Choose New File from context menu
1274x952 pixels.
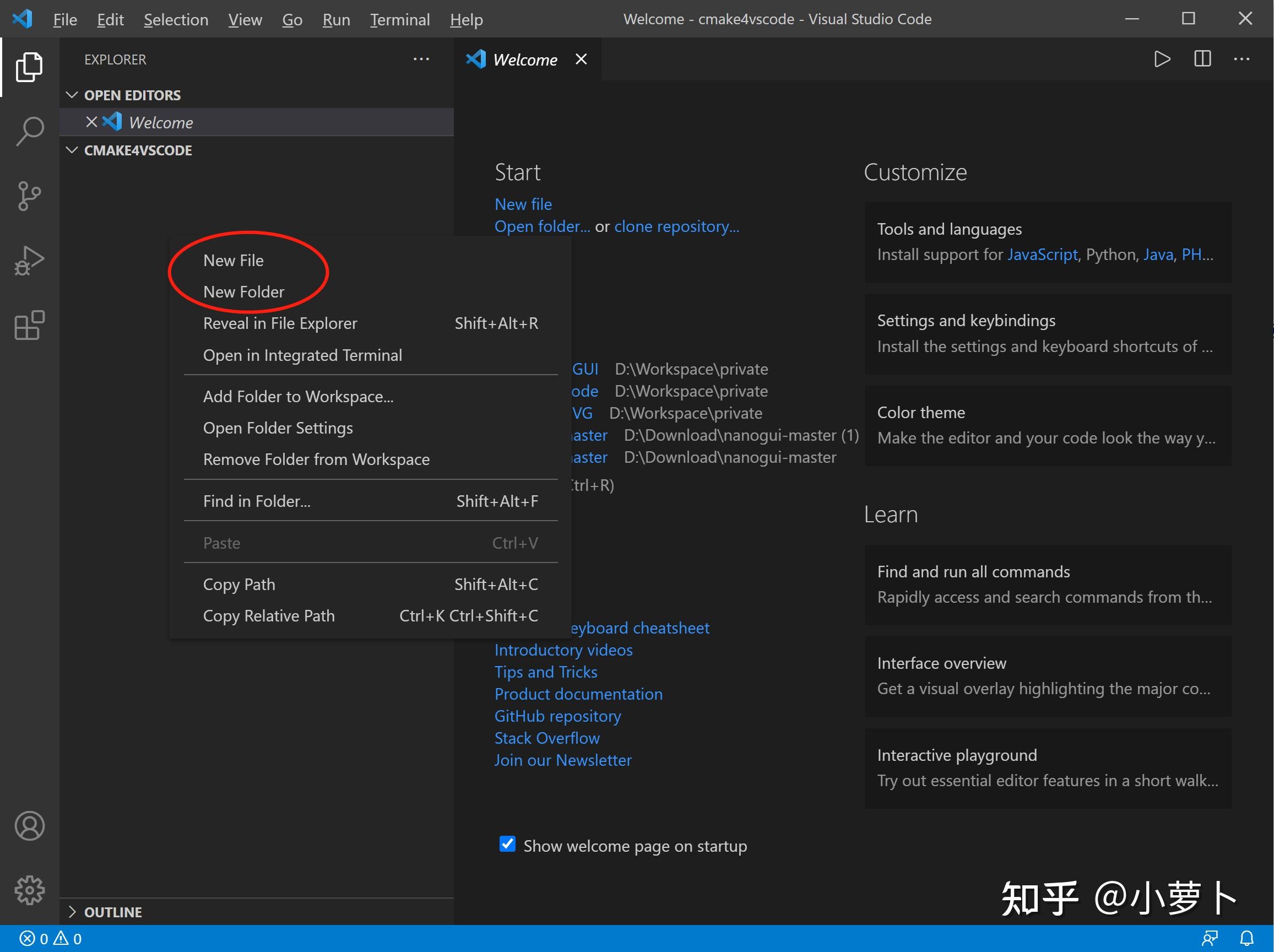(370, 261)
